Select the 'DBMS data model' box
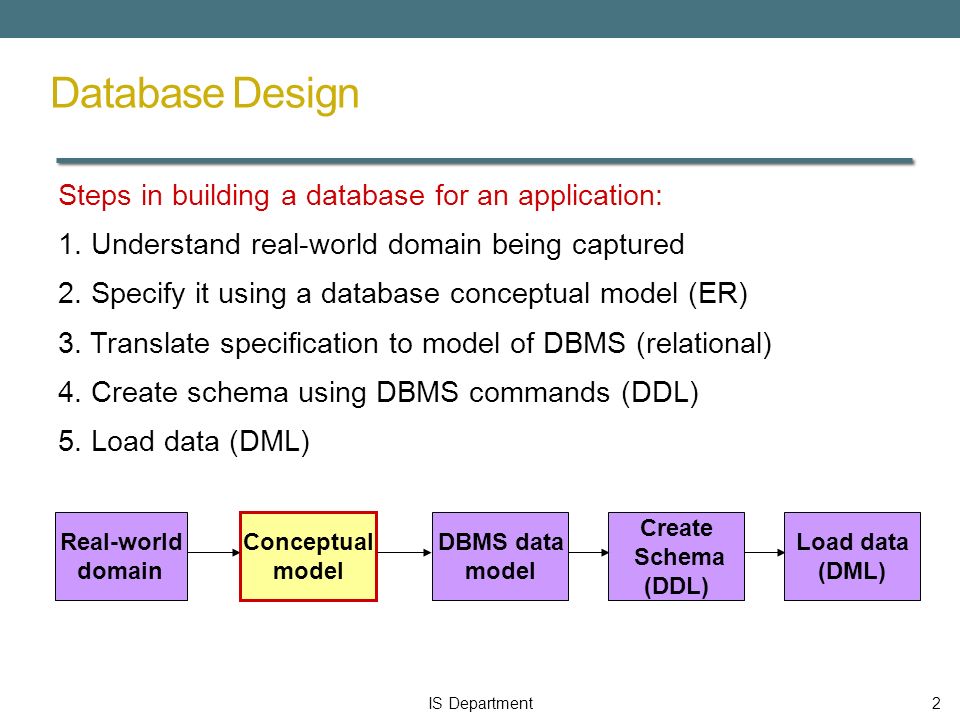 [500, 557]
